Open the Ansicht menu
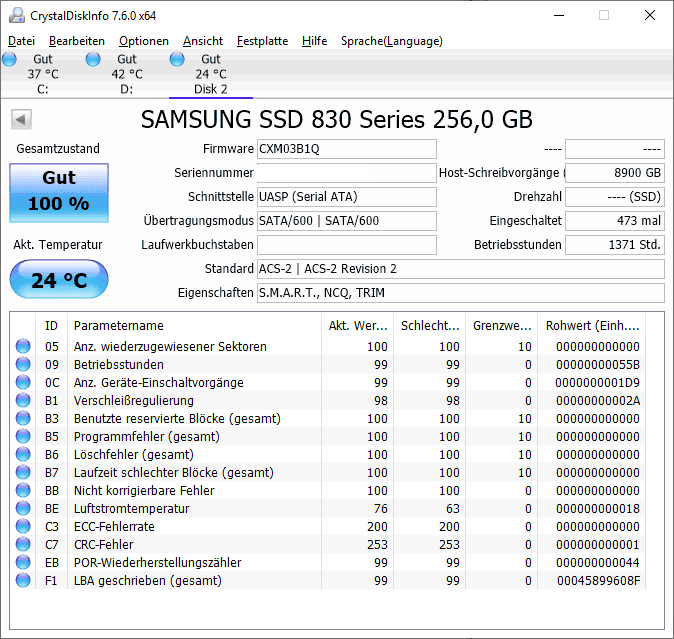The width and height of the screenshot is (674, 639). coord(202,41)
